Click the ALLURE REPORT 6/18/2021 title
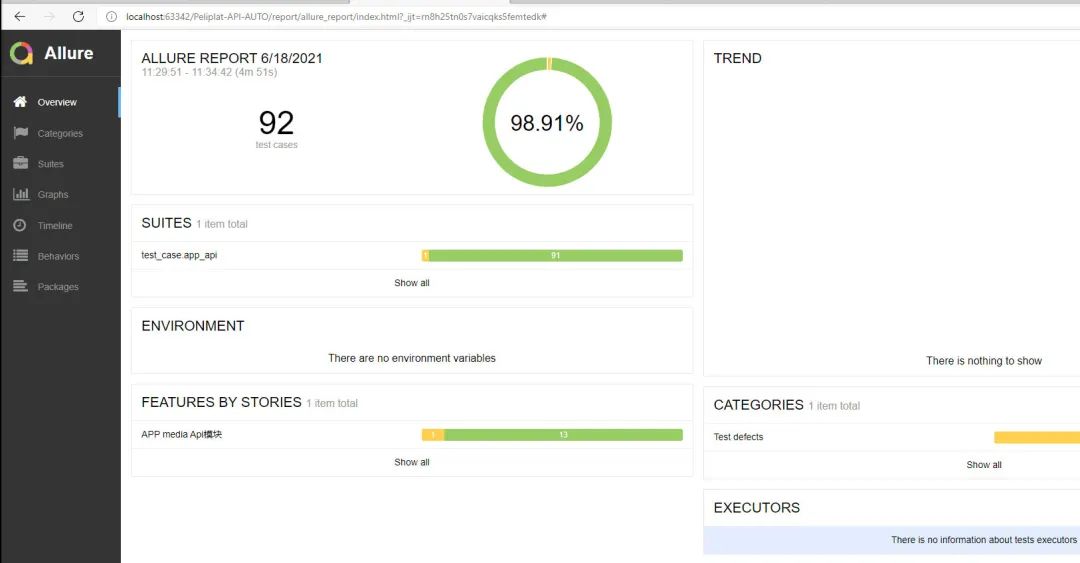 (231, 59)
